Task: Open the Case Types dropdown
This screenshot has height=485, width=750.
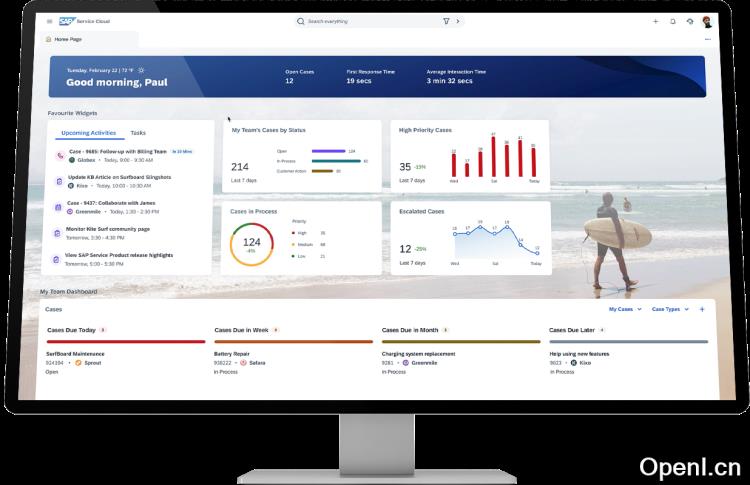Action: (670, 309)
